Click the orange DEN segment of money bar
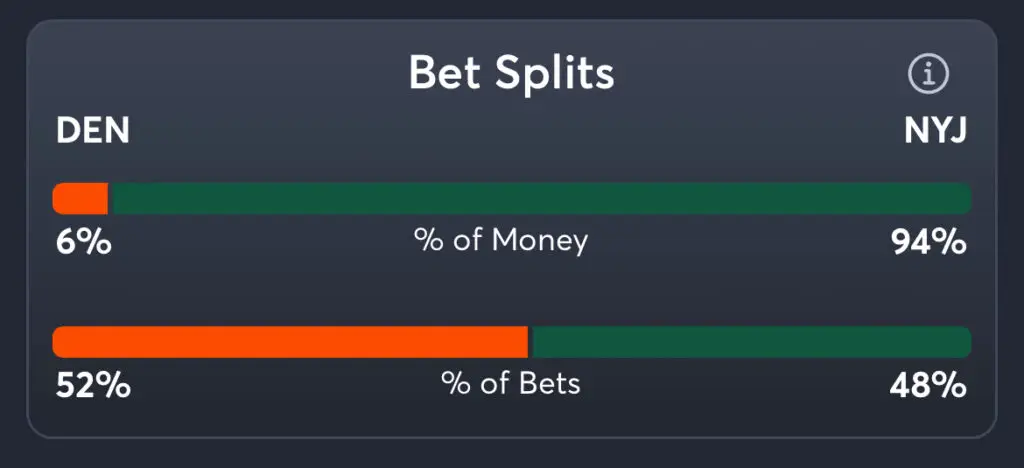The image size is (1024, 468). click(80, 198)
